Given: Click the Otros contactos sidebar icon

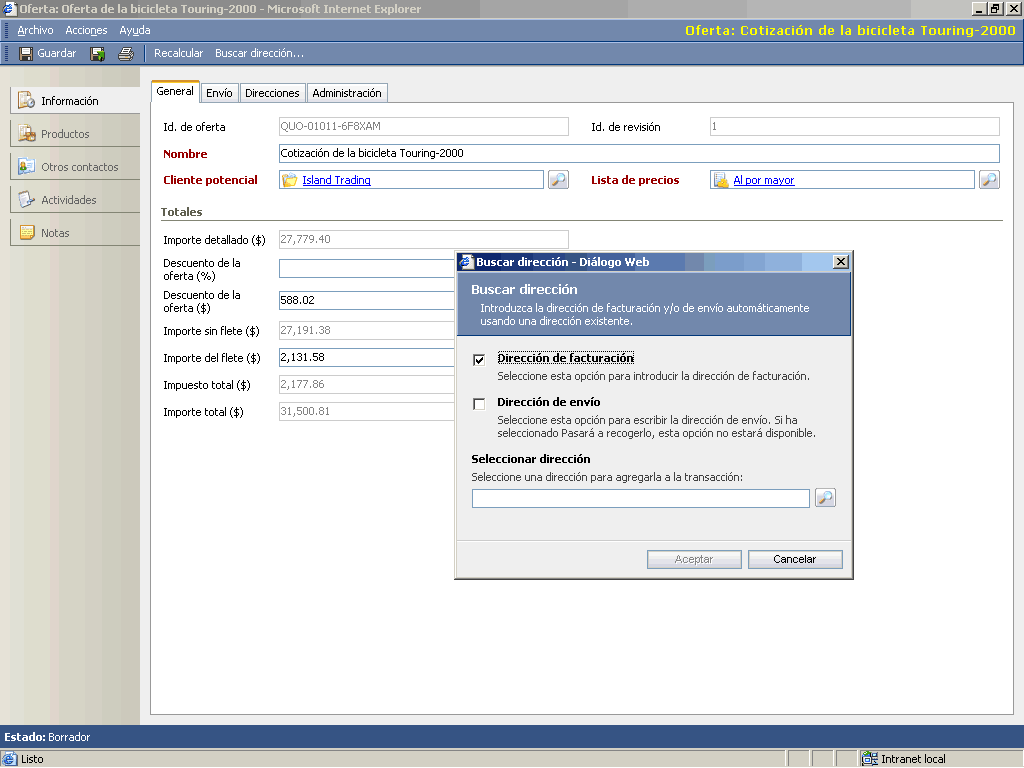Looking at the screenshot, I should pos(26,167).
